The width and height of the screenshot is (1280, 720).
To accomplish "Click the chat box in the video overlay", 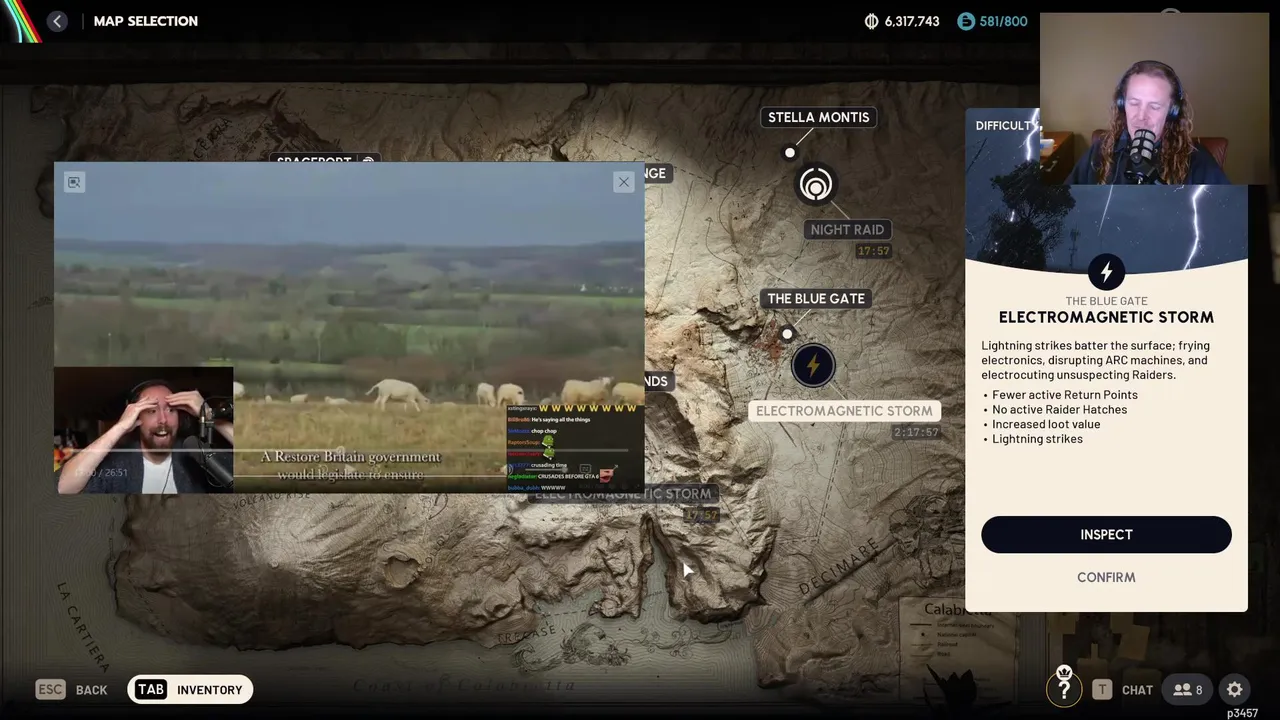I will (x=574, y=448).
